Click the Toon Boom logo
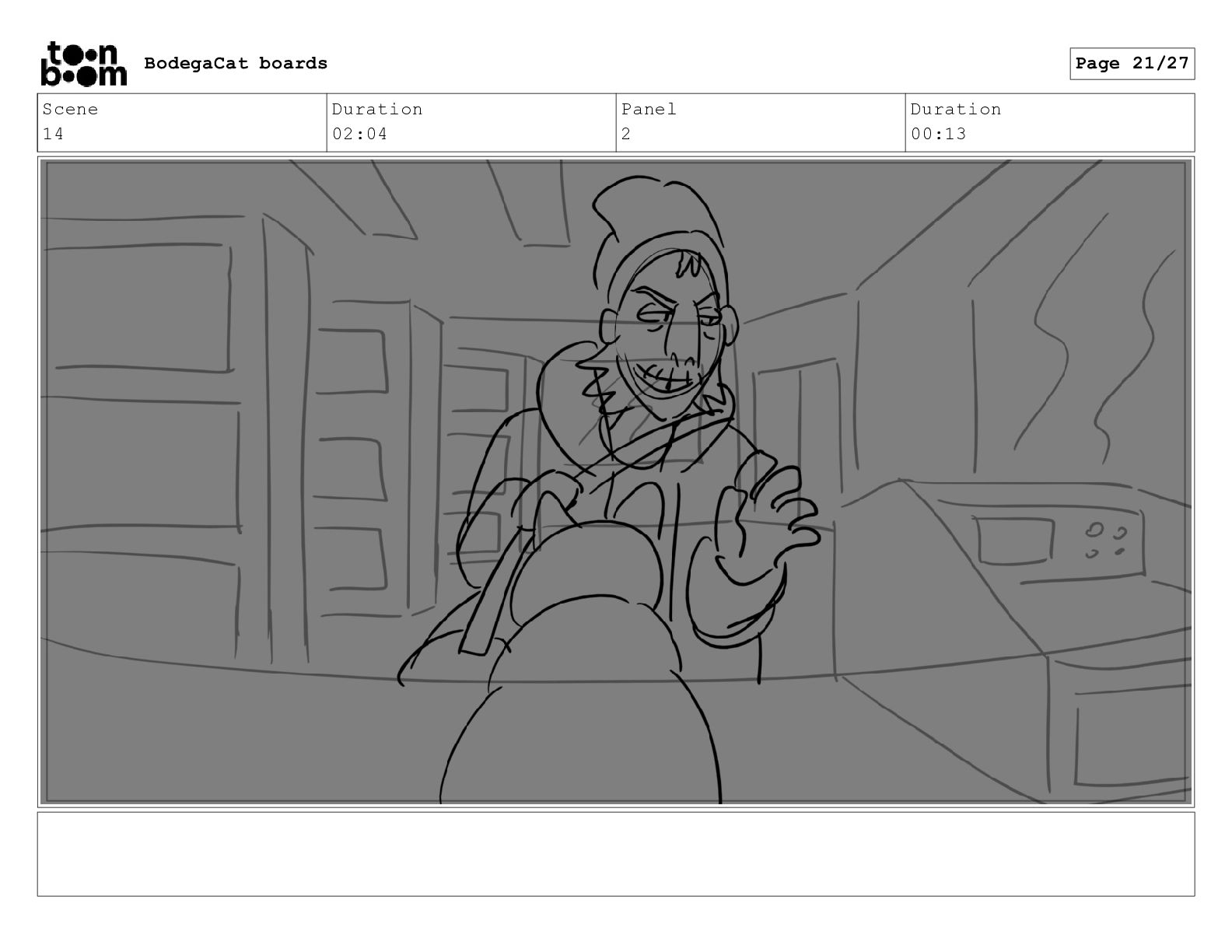The height and width of the screenshot is (952, 1232). pyautogui.click(x=83, y=63)
